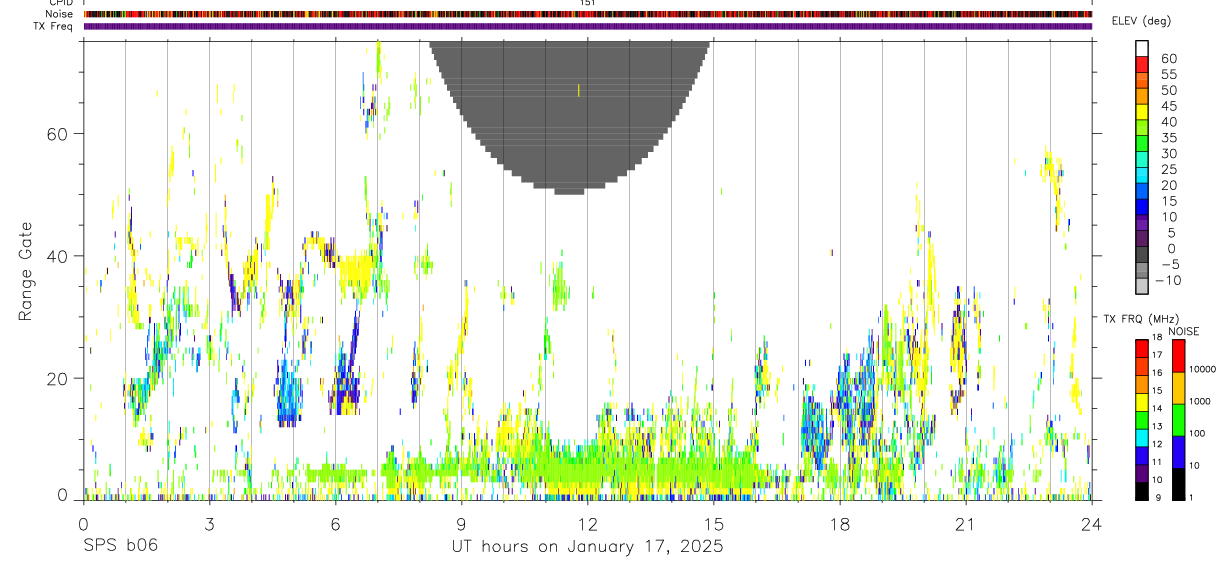The height and width of the screenshot is (567, 1228).
Task: Click the 'SPS b06' radar beam label
Action: tap(121, 546)
